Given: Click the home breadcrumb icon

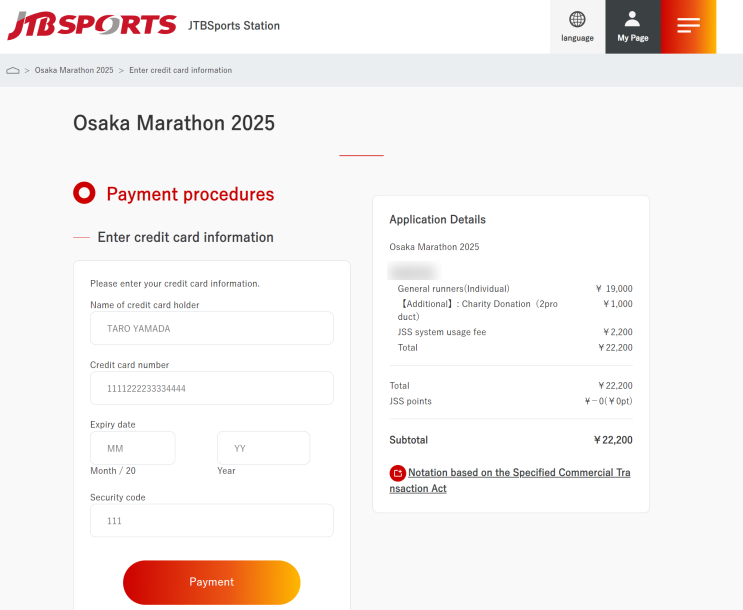Looking at the screenshot, I should pos(12,71).
